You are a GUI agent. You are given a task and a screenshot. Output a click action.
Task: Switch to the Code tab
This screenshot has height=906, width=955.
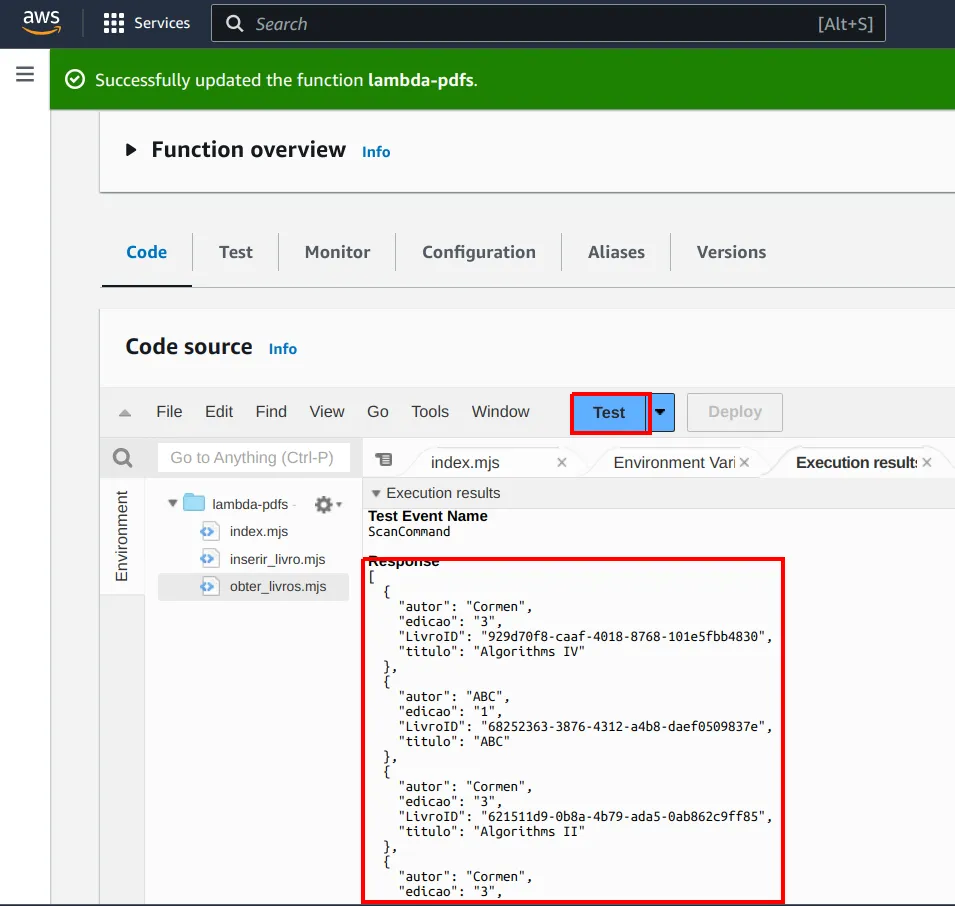[146, 252]
